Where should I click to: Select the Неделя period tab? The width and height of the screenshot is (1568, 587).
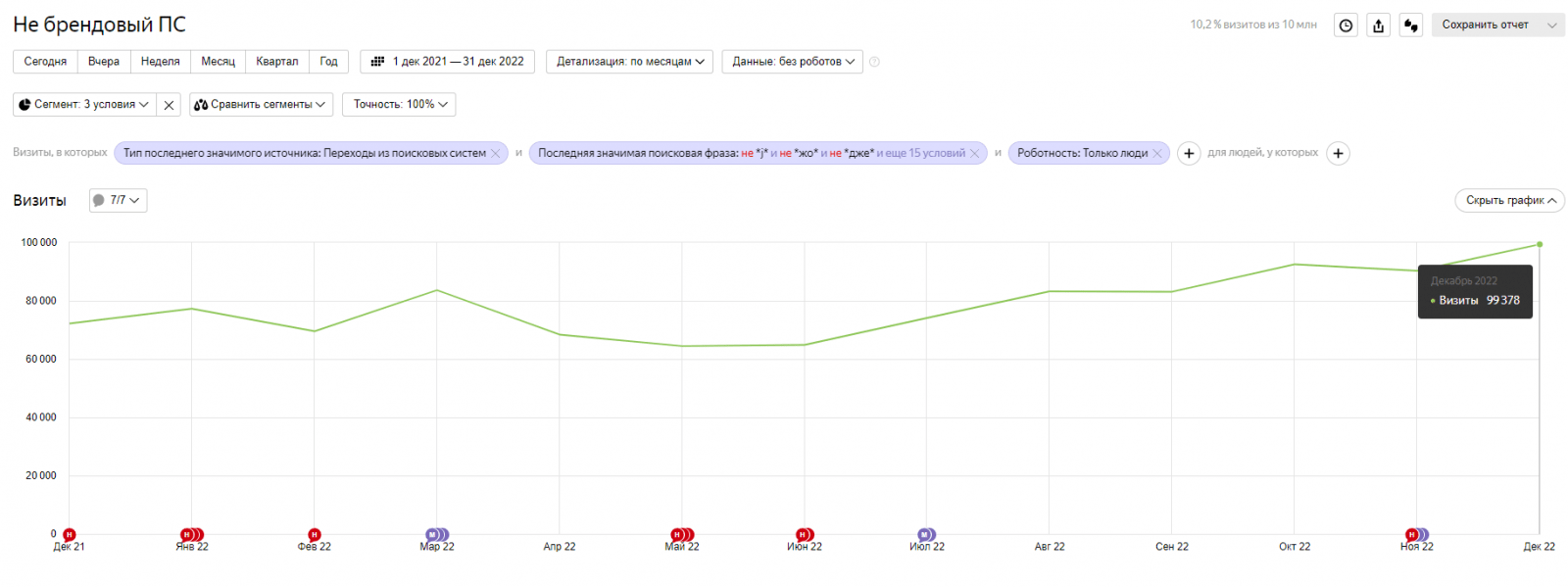click(x=161, y=62)
